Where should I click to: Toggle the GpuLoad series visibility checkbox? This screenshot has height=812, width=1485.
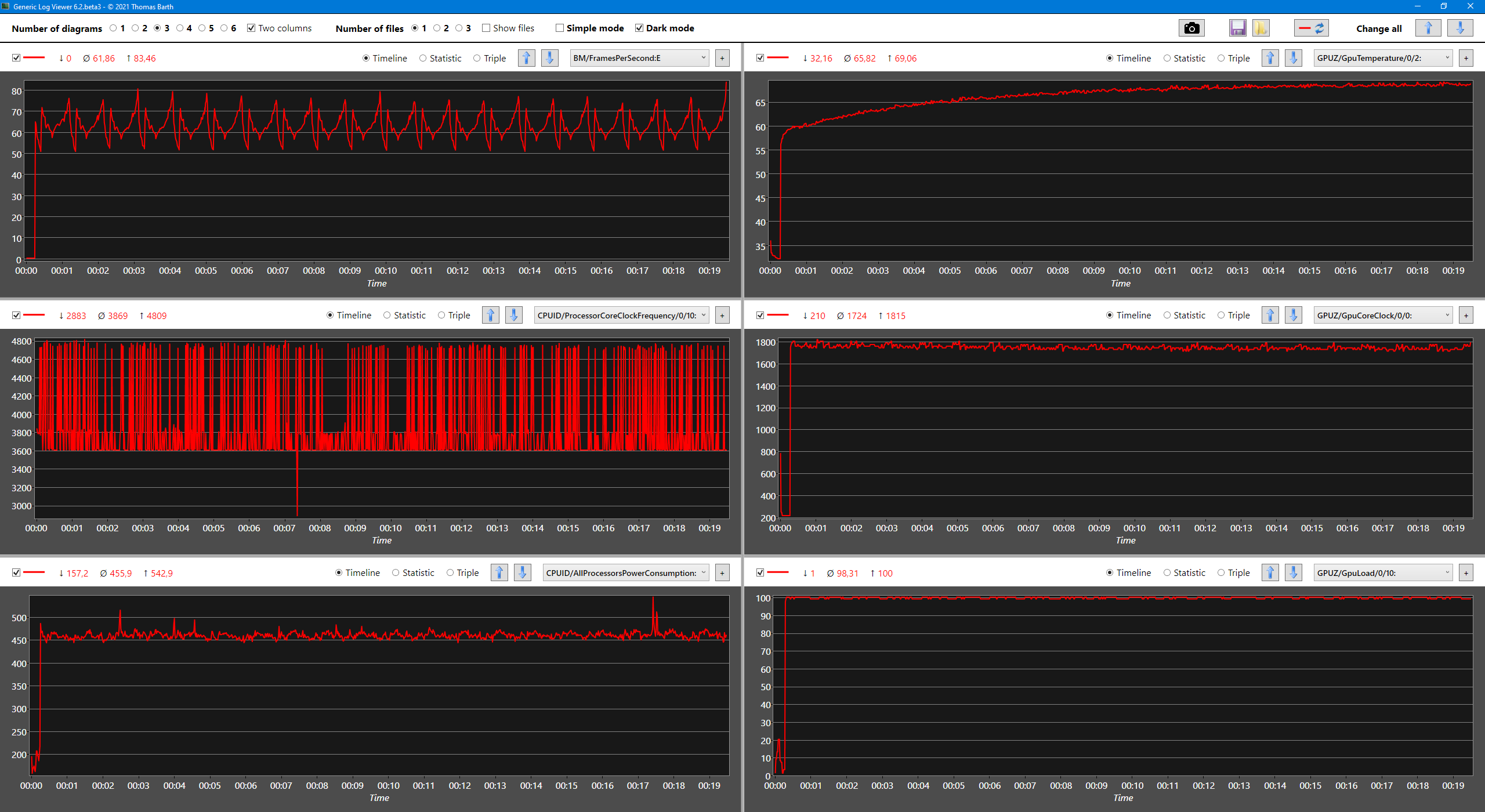pyautogui.click(x=760, y=573)
